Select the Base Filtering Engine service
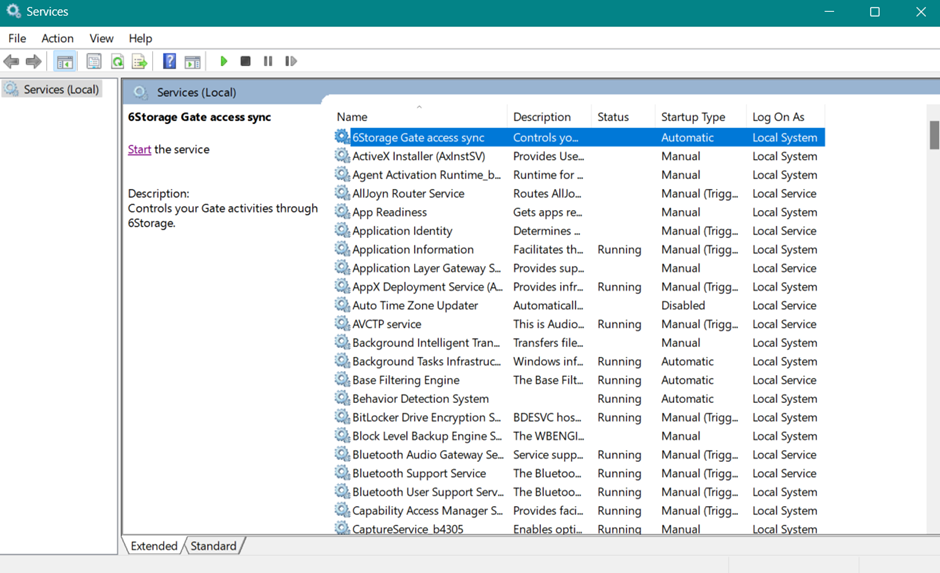This screenshot has width=940, height=573. coord(579,379)
